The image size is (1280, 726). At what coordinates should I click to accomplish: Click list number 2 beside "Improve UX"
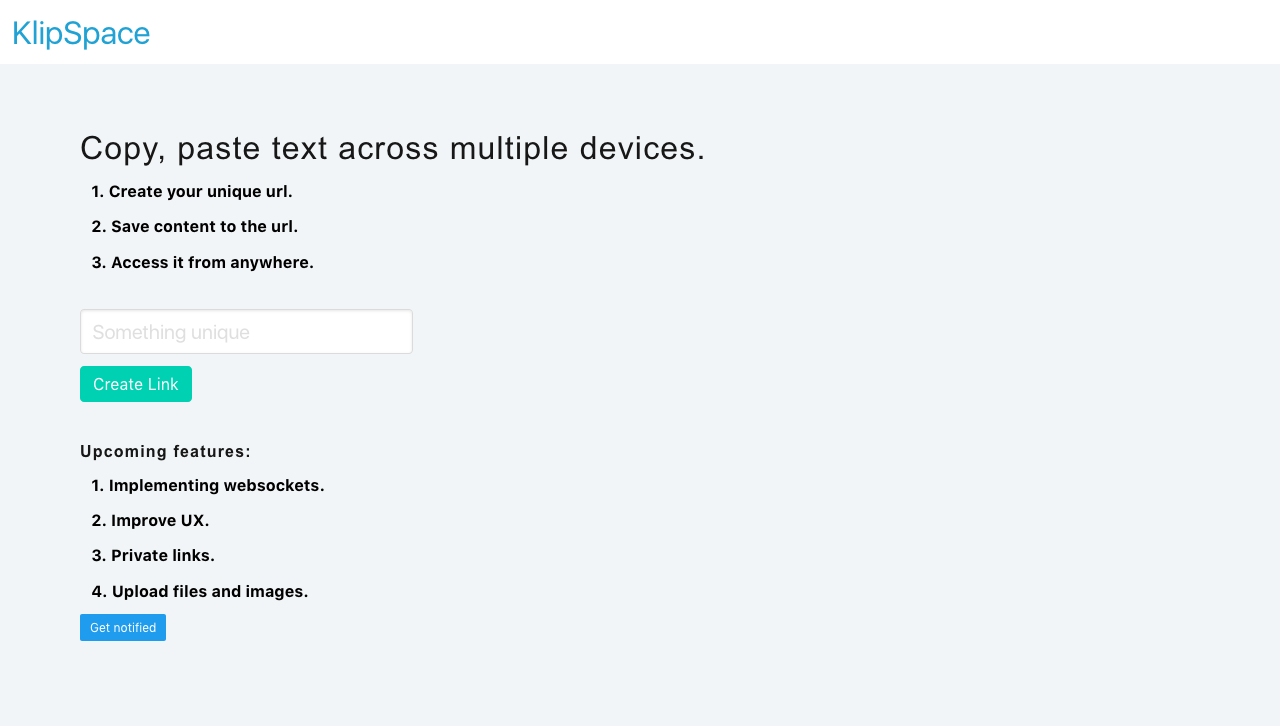coord(97,521)
